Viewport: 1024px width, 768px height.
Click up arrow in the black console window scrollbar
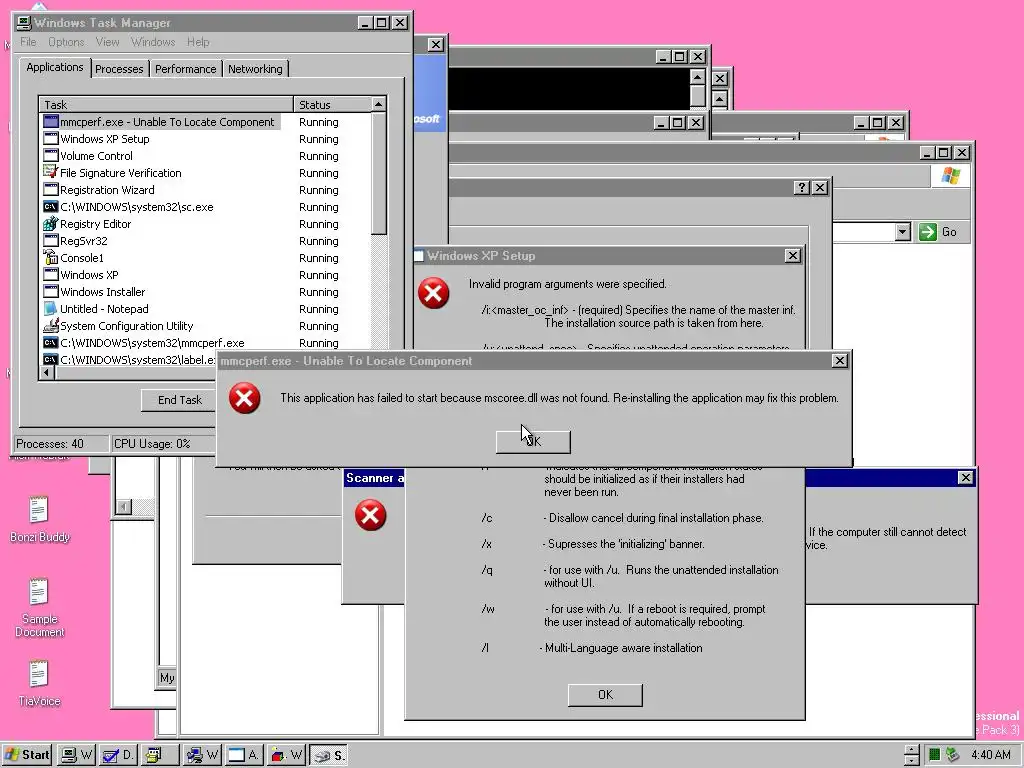click(x=697, y=77)
